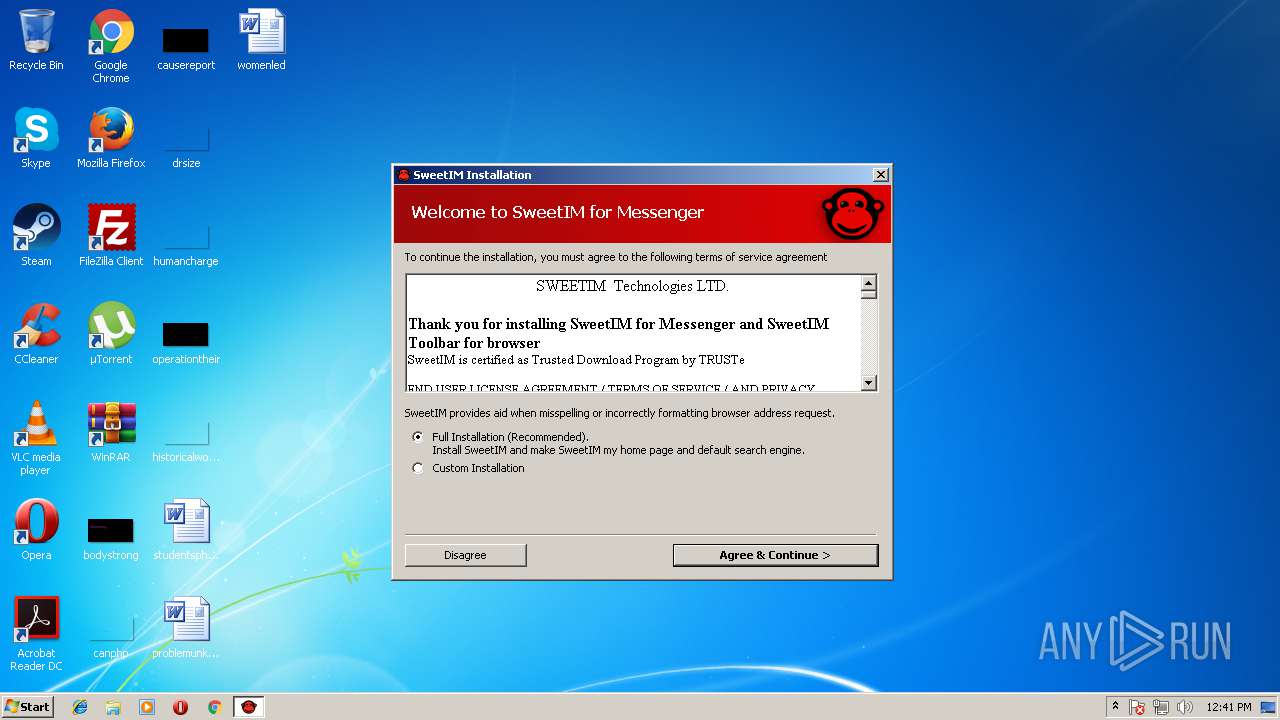This screenshot has height=720, width=1280.
Task: Select the humancharge desktop file
Action: pyautogui.click(x=186, y=246)
